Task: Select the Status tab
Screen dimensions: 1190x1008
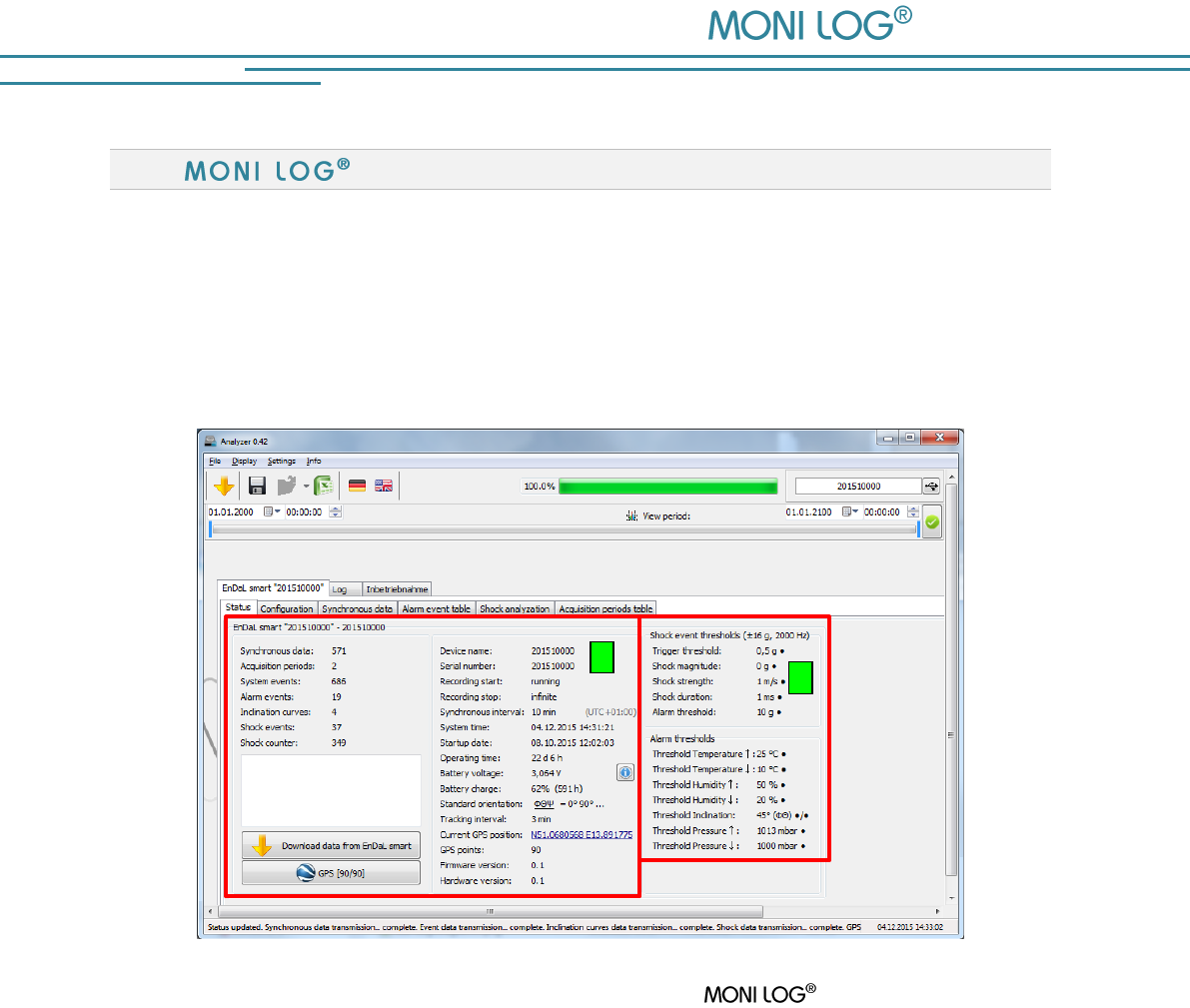Action: coord(238,608)
